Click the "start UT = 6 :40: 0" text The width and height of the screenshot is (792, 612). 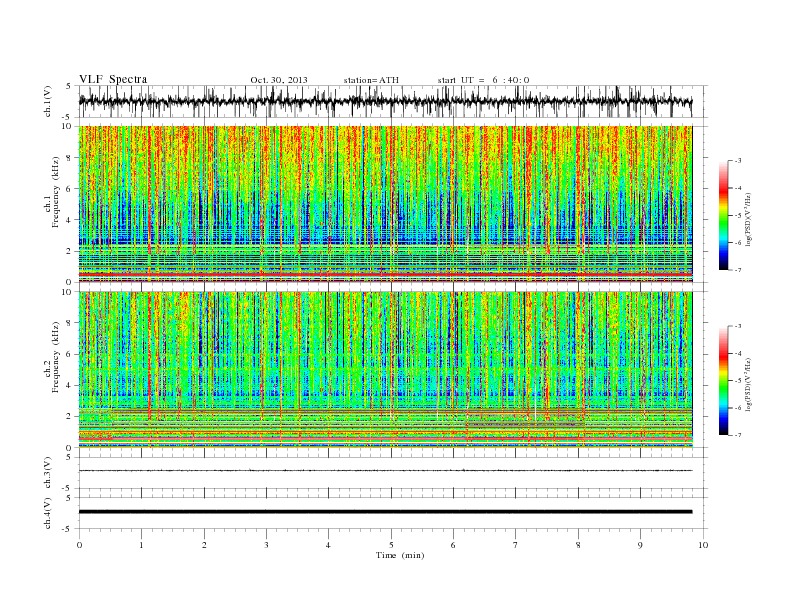pyautogui.click(x=483, y=80)
